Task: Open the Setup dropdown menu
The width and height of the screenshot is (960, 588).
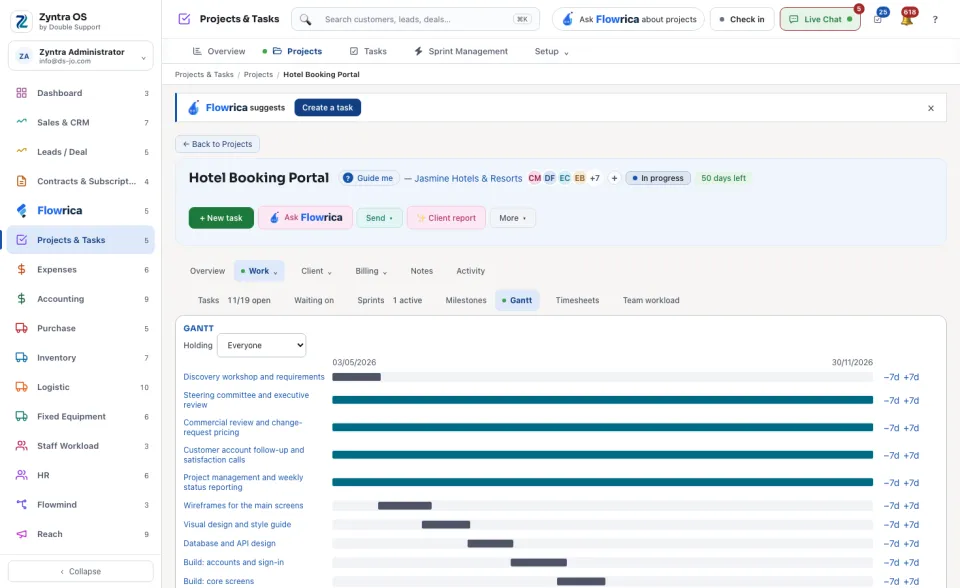Action: 551,51
